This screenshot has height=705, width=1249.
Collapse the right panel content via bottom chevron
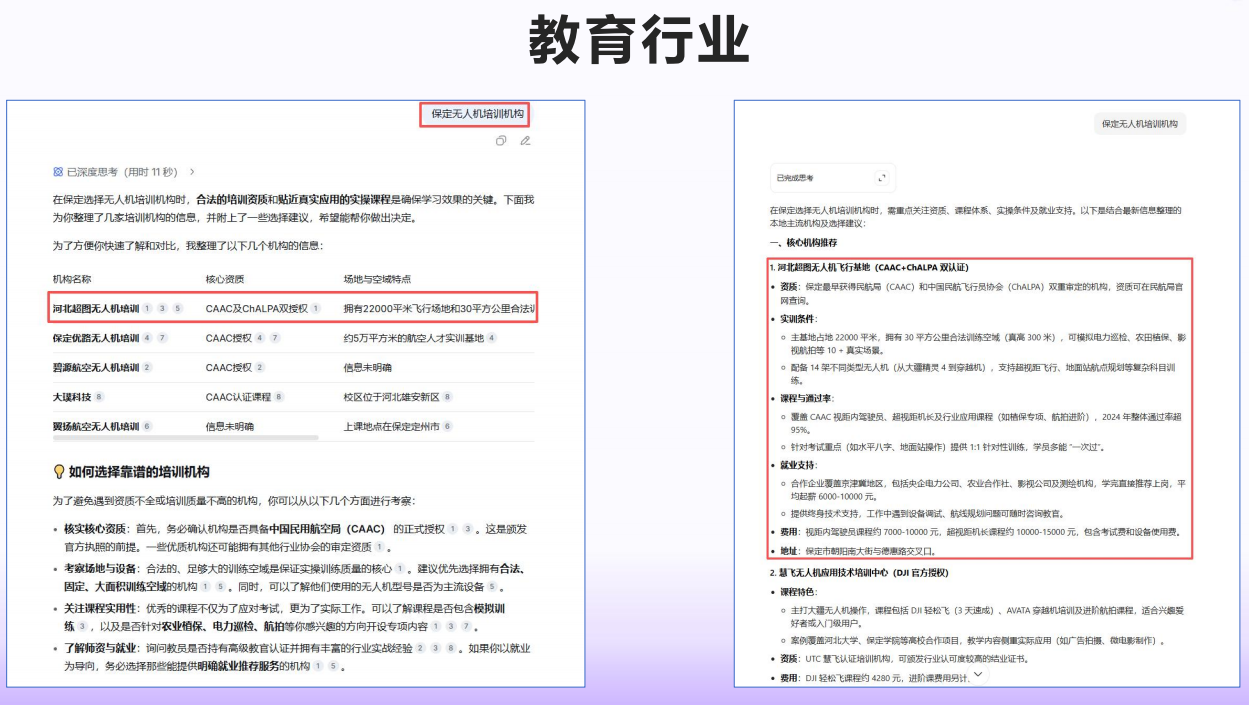point(977,675)
